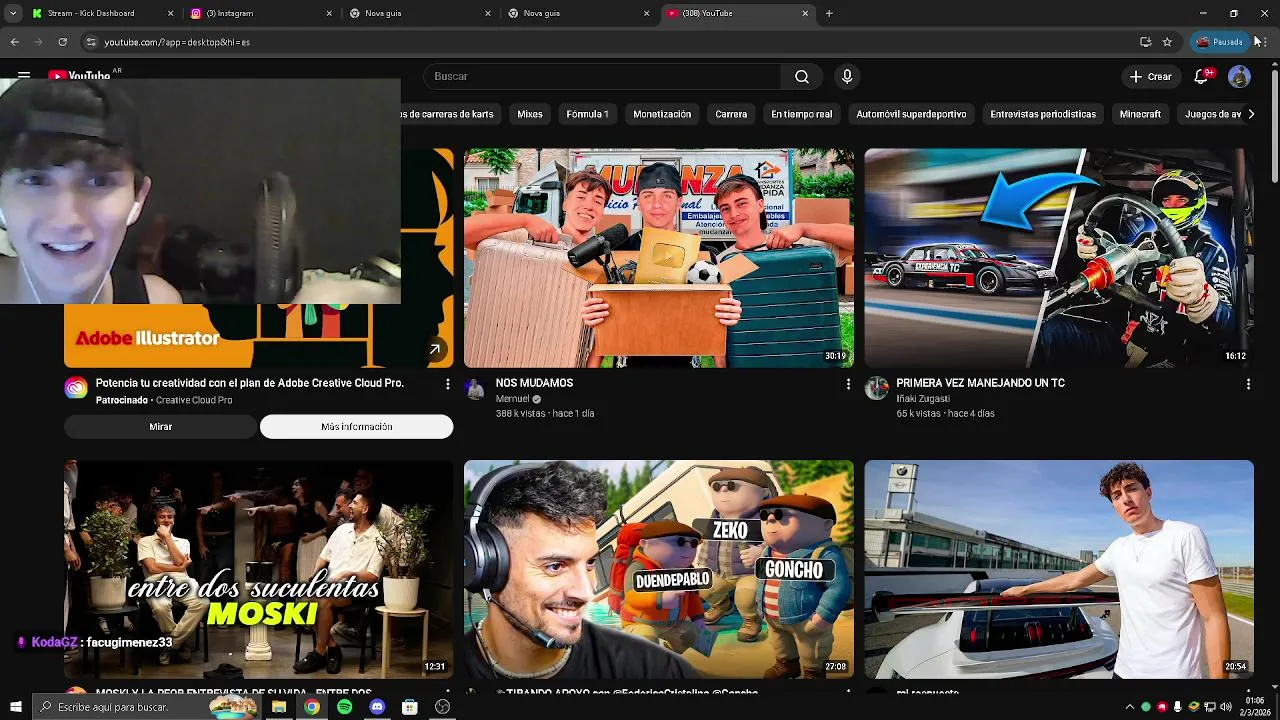This screenshot has height=720, width=1280.
Task: Open the entre dos suculentas MOSKI thumbnail
Action: [258, 569]
